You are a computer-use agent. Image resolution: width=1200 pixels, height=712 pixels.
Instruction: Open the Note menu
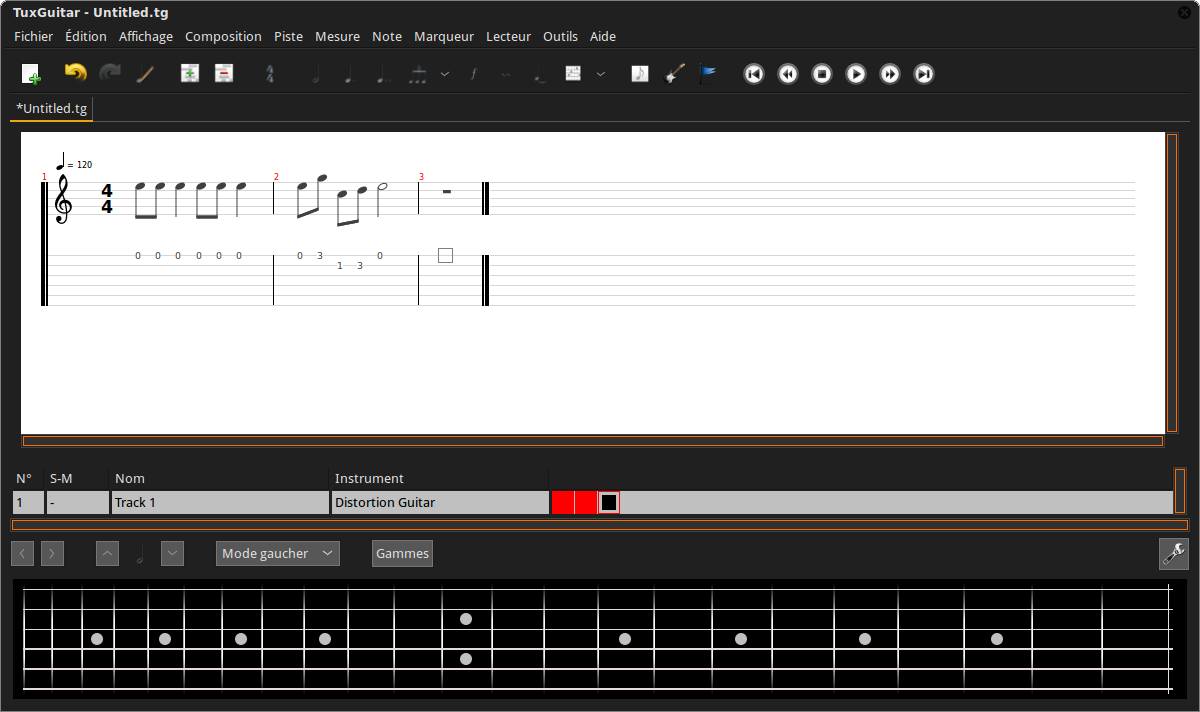pos(387,36)
